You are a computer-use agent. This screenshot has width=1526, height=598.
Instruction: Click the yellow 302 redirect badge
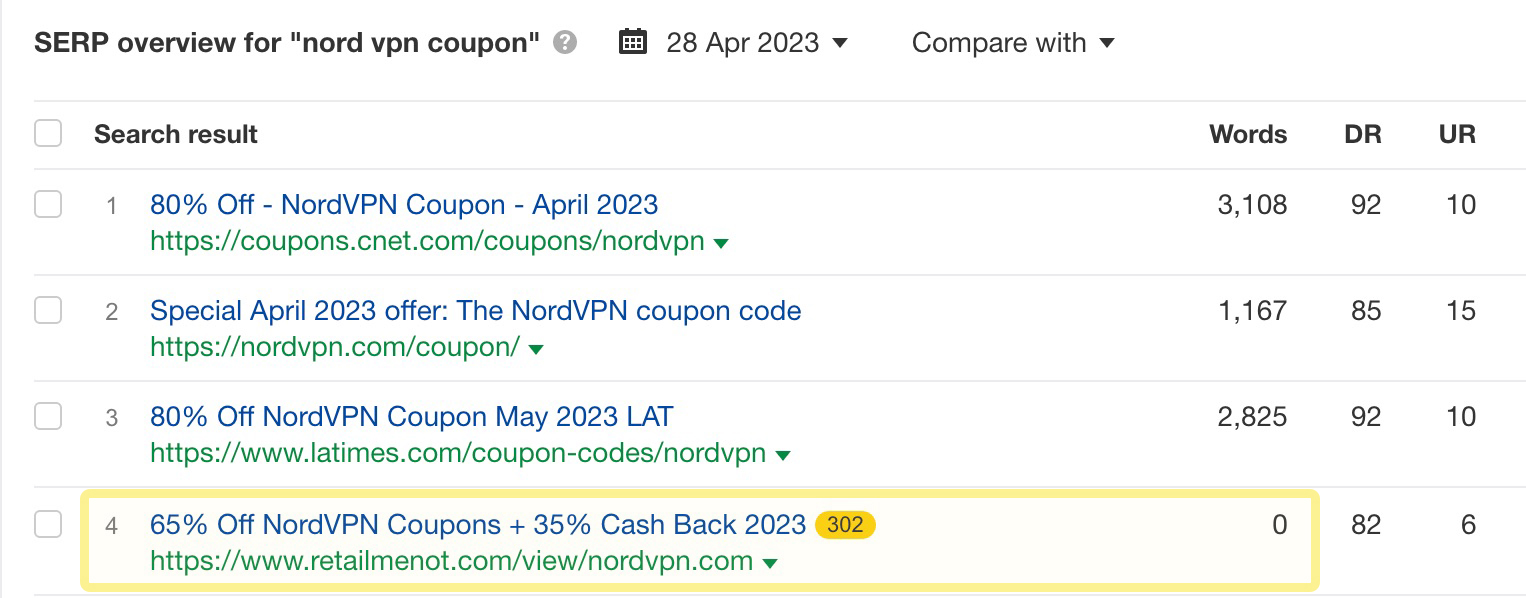[x=845, y=524]
